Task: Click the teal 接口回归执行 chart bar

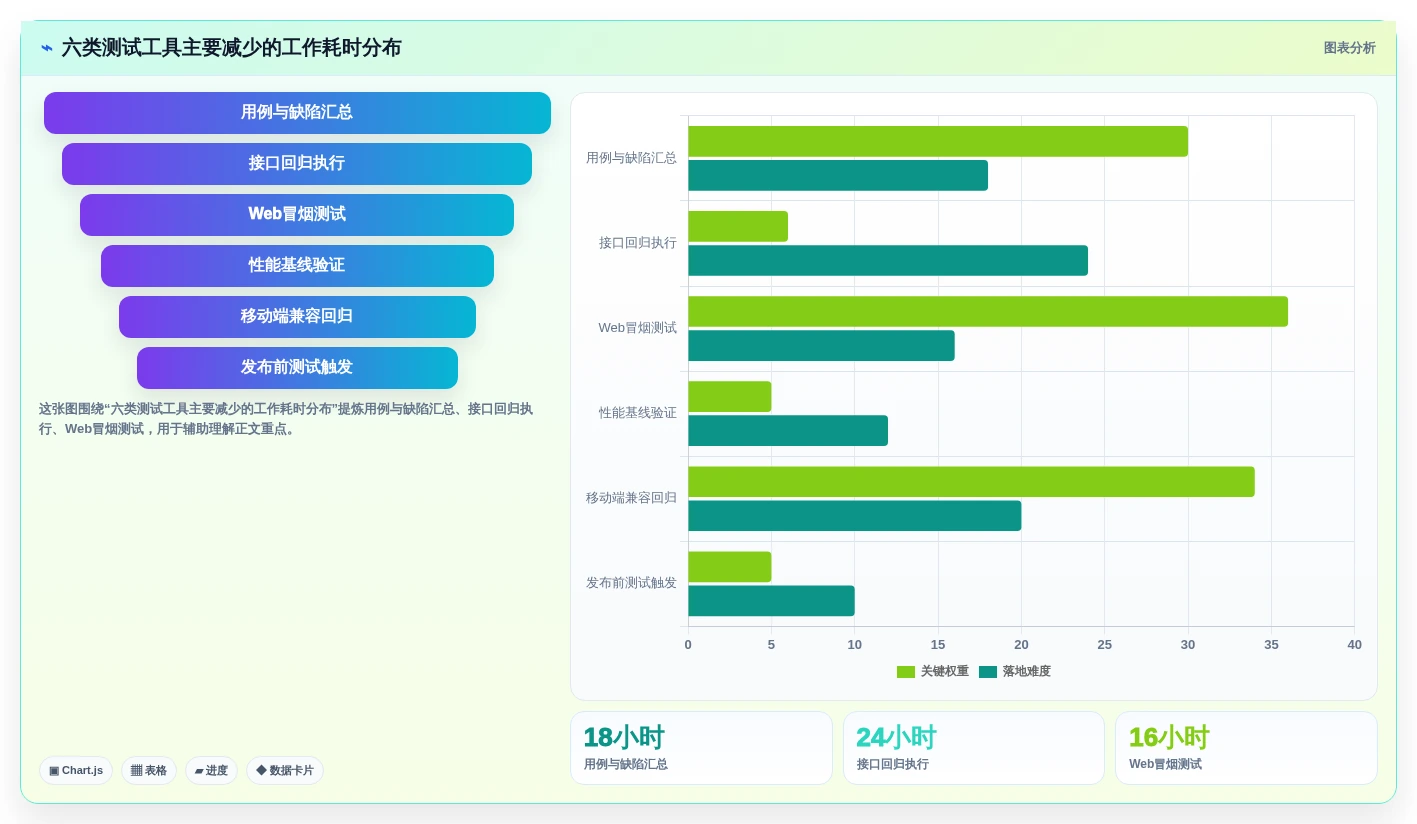Action: pos(888,260)
